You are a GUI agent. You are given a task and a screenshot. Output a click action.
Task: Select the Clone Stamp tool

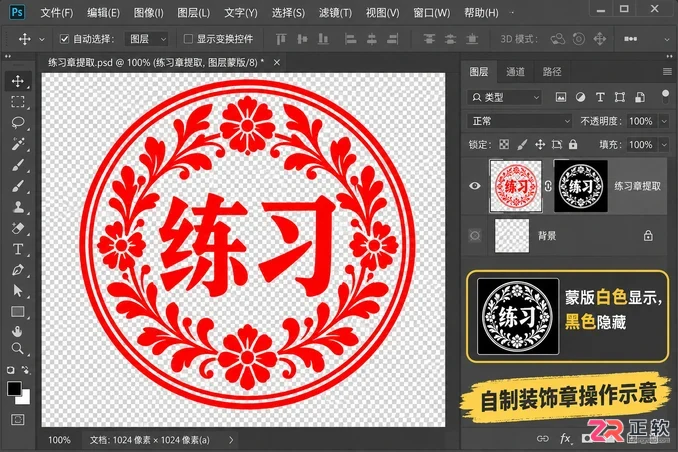coord(18,207)
